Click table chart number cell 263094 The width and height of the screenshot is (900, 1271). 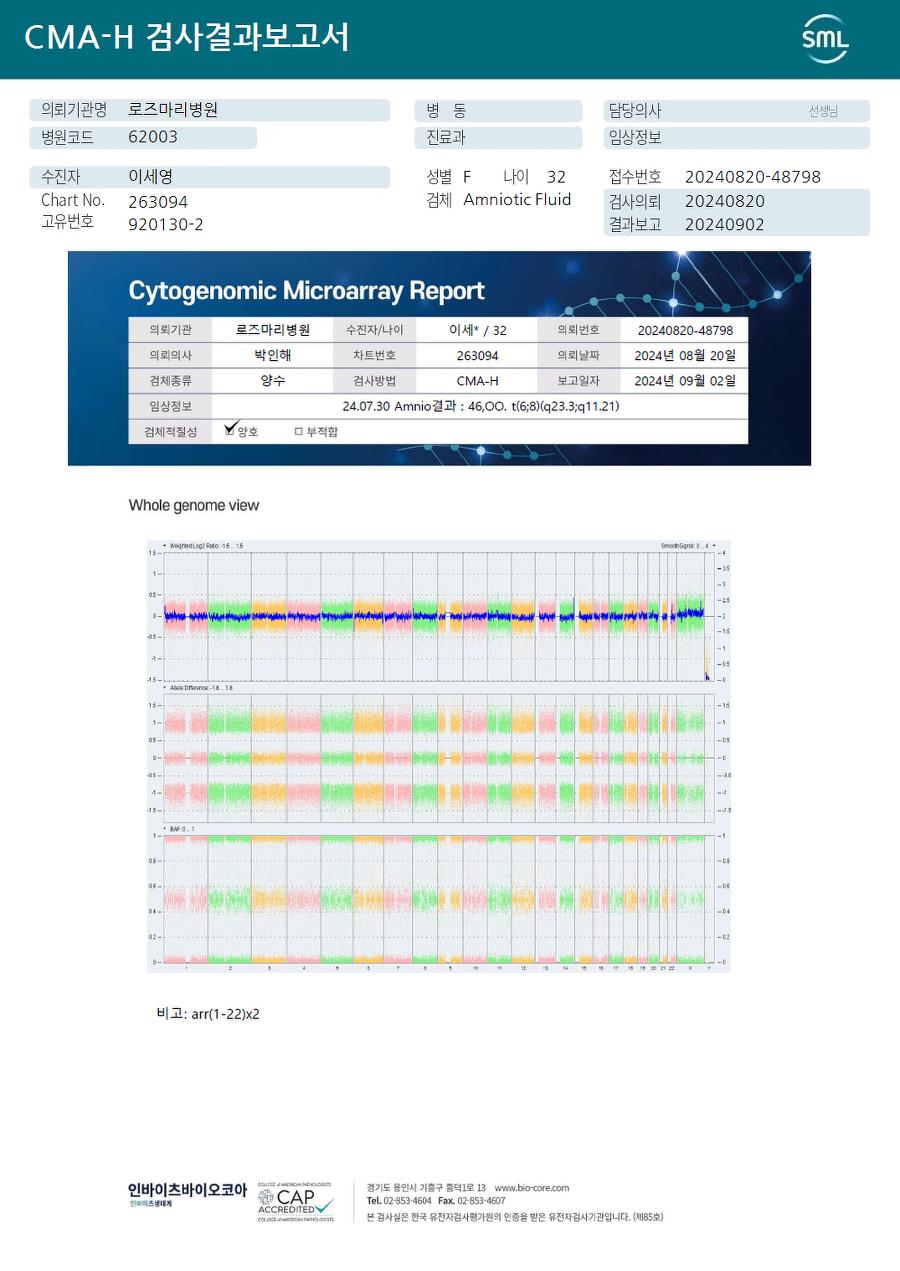pyautogui.click(x=478, y=355)
